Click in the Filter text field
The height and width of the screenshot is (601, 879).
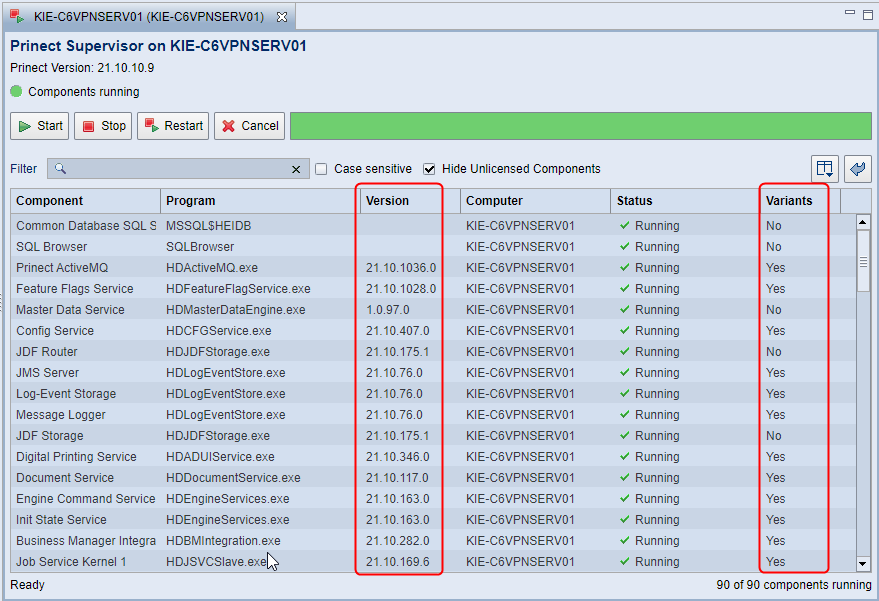[x=178, y=169]
